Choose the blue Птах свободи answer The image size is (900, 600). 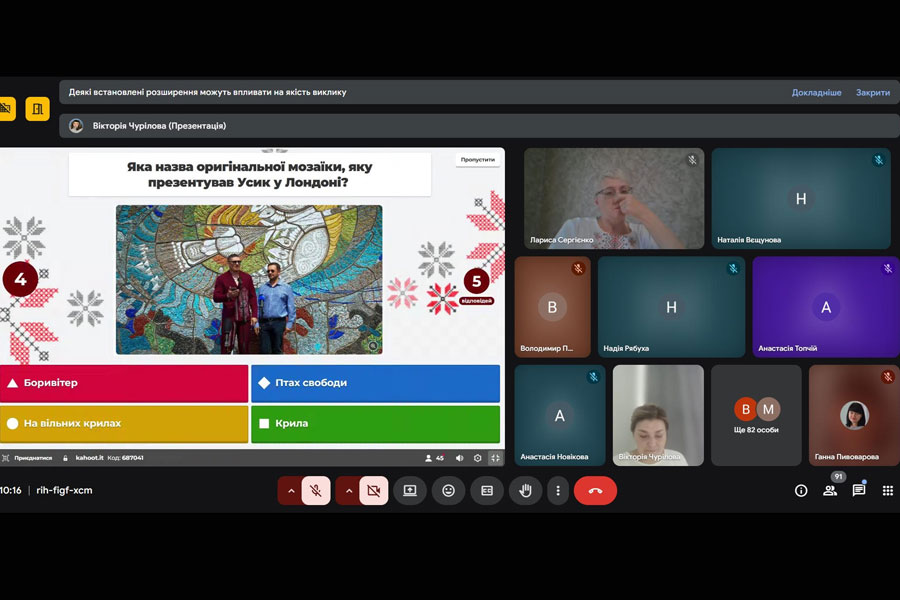(x=375, y=383)
